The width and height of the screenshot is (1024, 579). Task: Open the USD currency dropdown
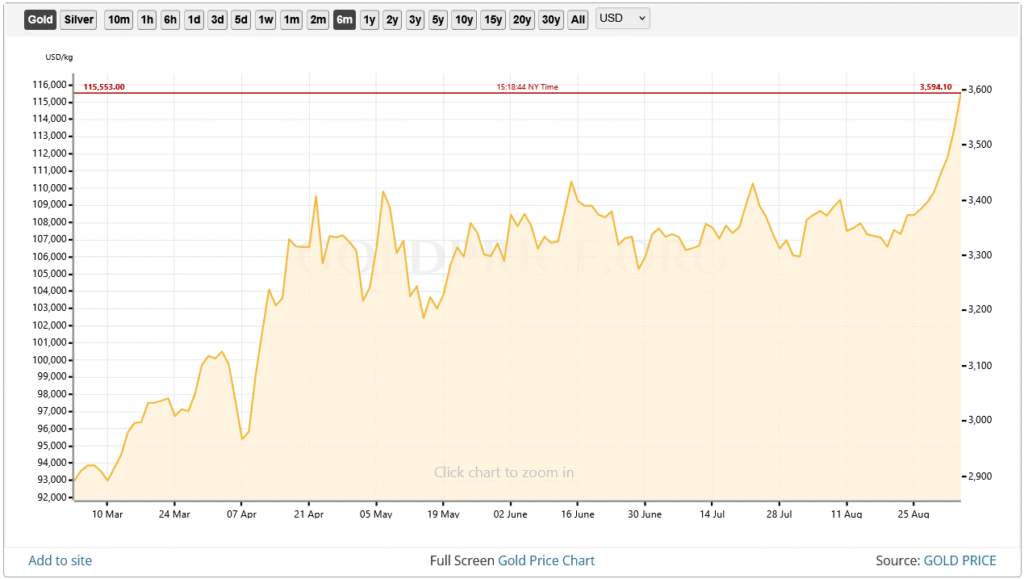pos(622,19)
